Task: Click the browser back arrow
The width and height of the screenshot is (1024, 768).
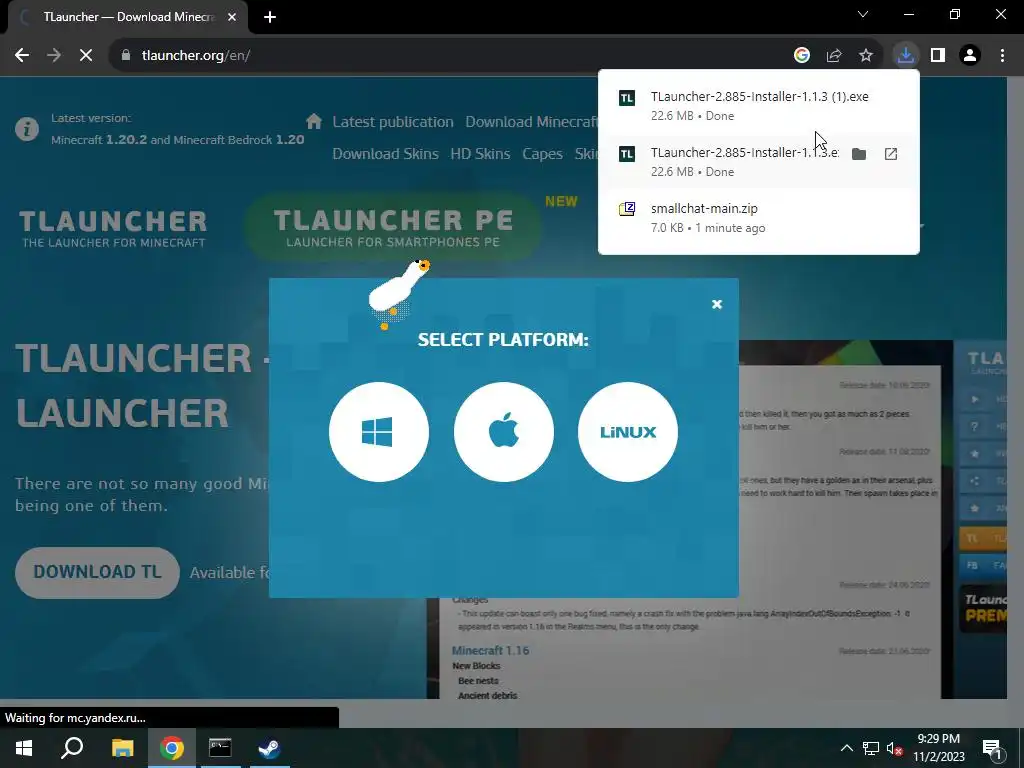Action: (x=22, y=56)
